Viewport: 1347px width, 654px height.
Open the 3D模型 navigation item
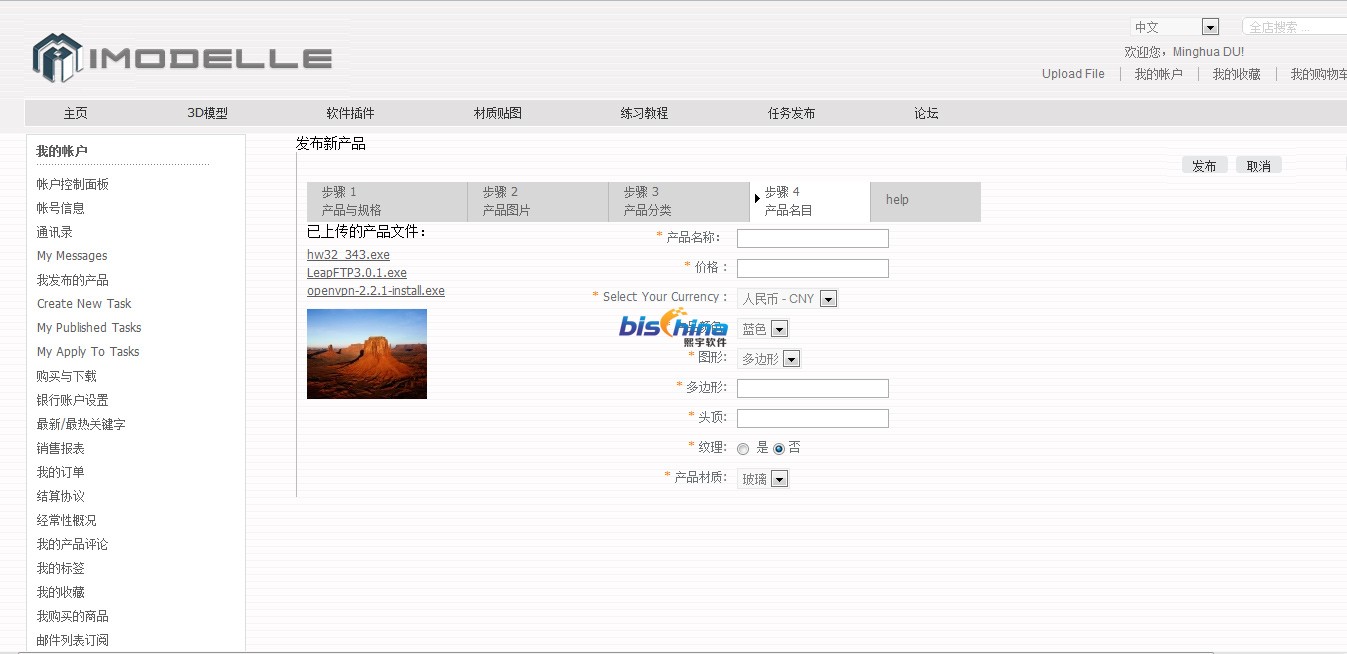coord(208,113)
